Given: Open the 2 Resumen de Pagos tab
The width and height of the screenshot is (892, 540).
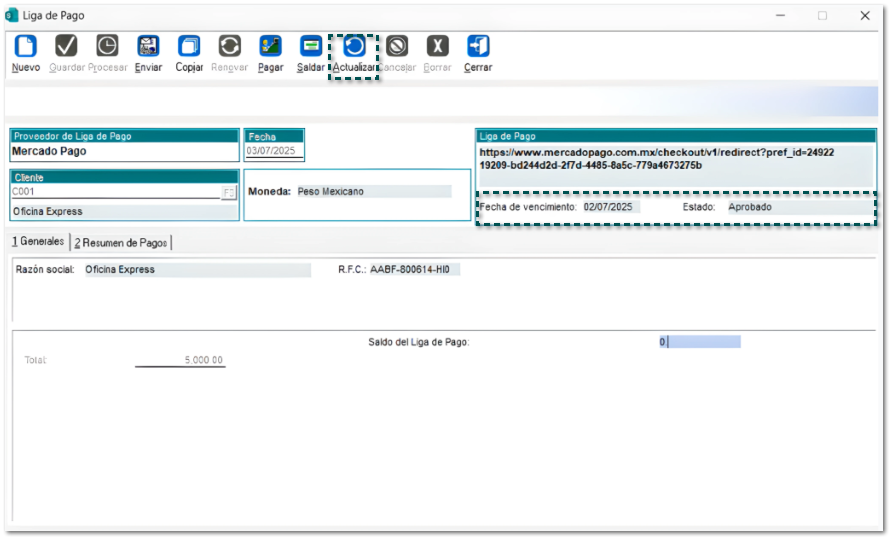Looking at the screenshot, I should 121,243.
